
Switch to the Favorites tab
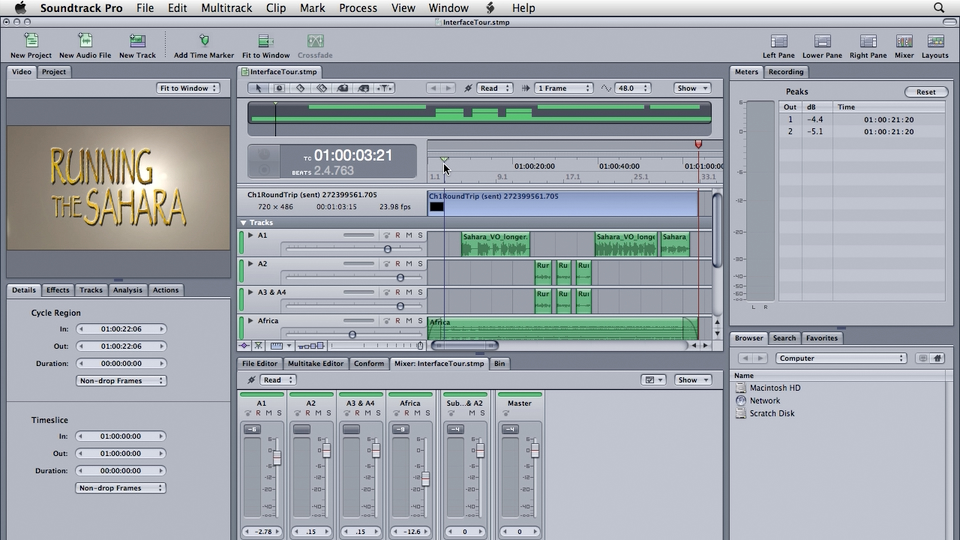click(821, 338)
